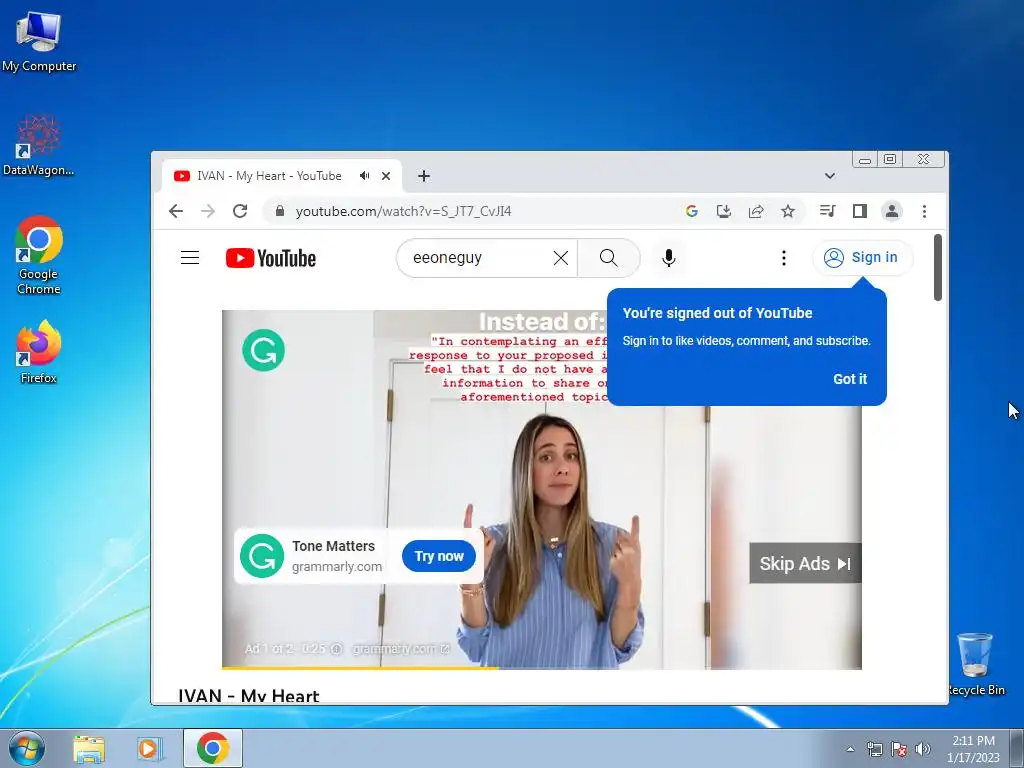Click the Grammarly logo watermark on video
This screenshot has width=1024, height=768.
(x=263, y=350)
